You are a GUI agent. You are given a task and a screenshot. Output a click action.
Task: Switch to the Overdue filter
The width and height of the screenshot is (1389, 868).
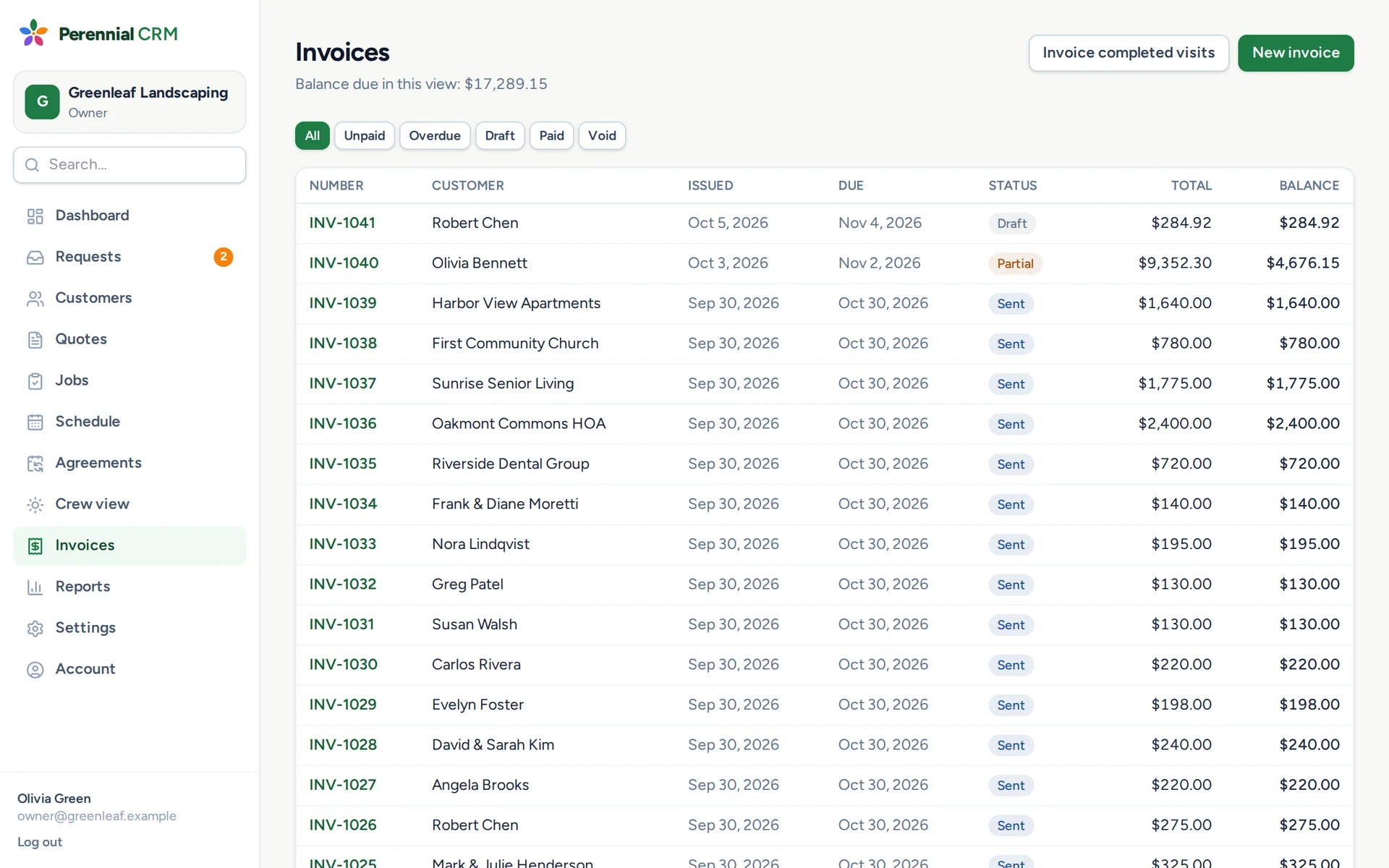point(434,135)
